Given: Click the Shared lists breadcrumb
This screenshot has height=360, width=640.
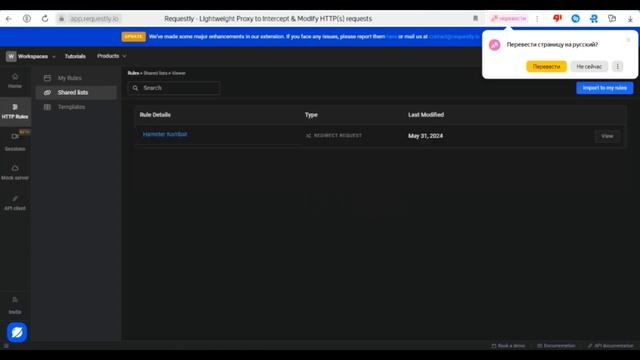Looking at the screenshot, I should coord(156,73).
